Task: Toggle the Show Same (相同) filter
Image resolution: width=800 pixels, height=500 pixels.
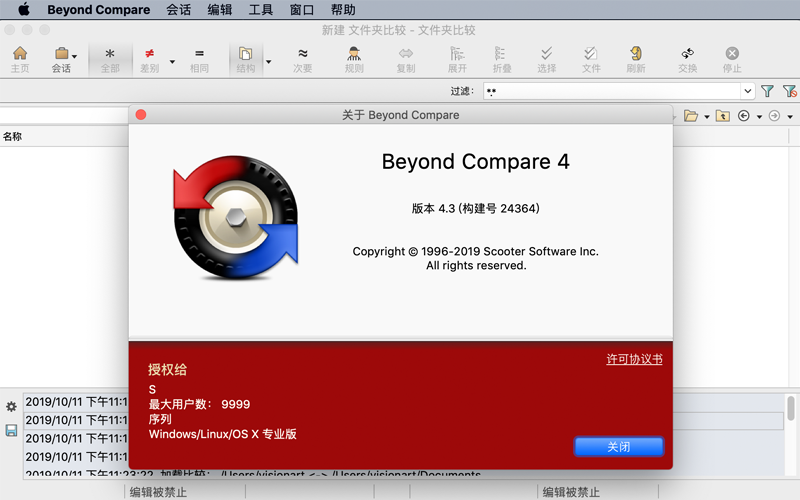Action: tap(199, 59)
